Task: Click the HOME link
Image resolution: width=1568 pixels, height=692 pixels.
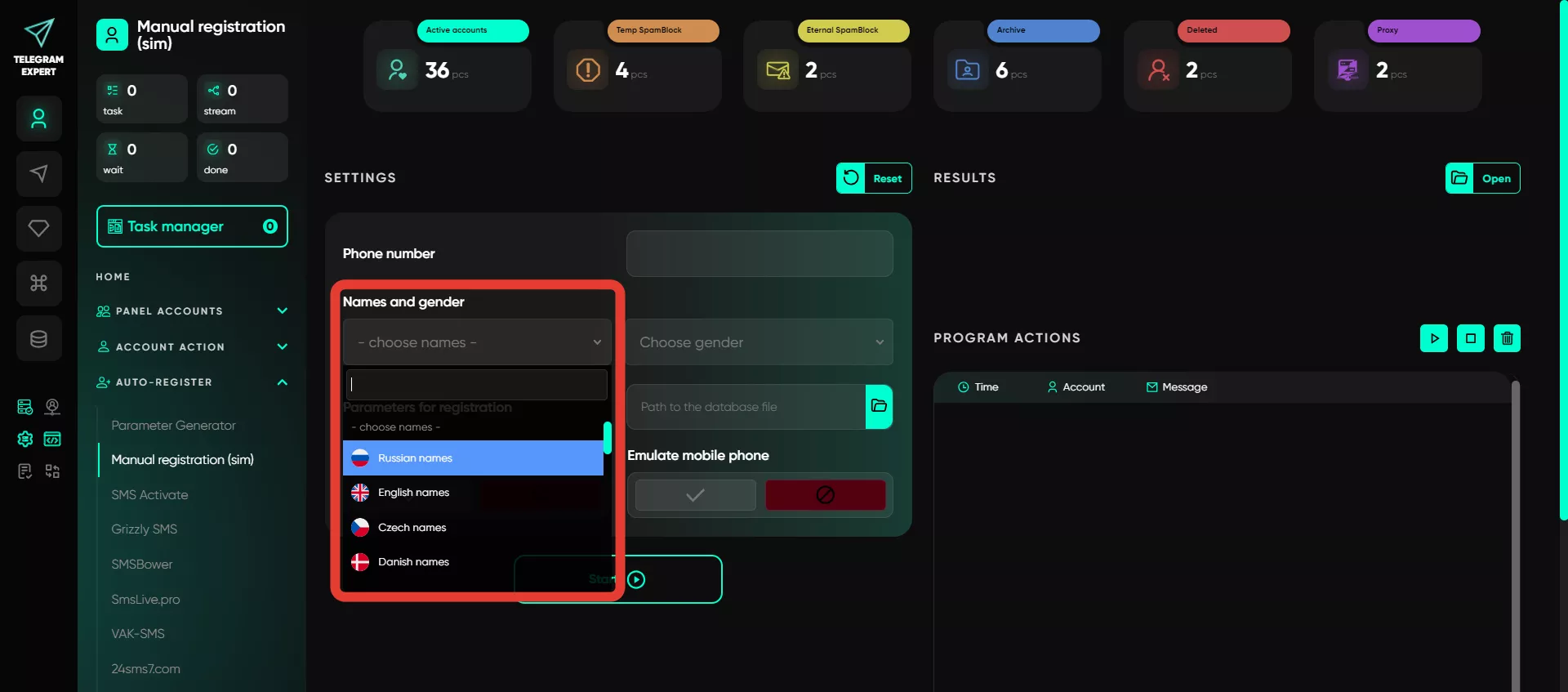Action: click(x=113, y=276)
